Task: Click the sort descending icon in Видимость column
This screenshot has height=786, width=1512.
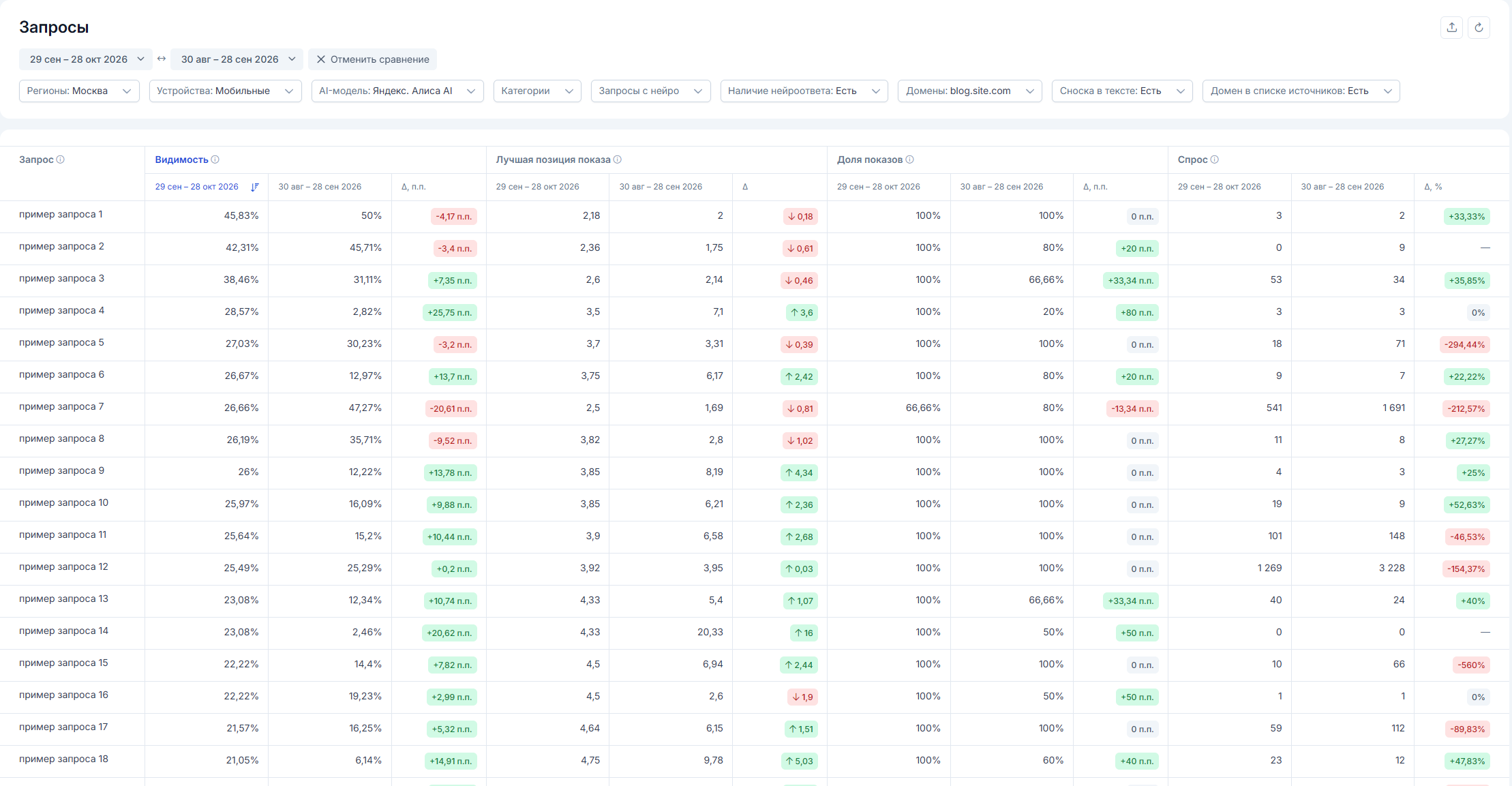Action: [255, 187]
